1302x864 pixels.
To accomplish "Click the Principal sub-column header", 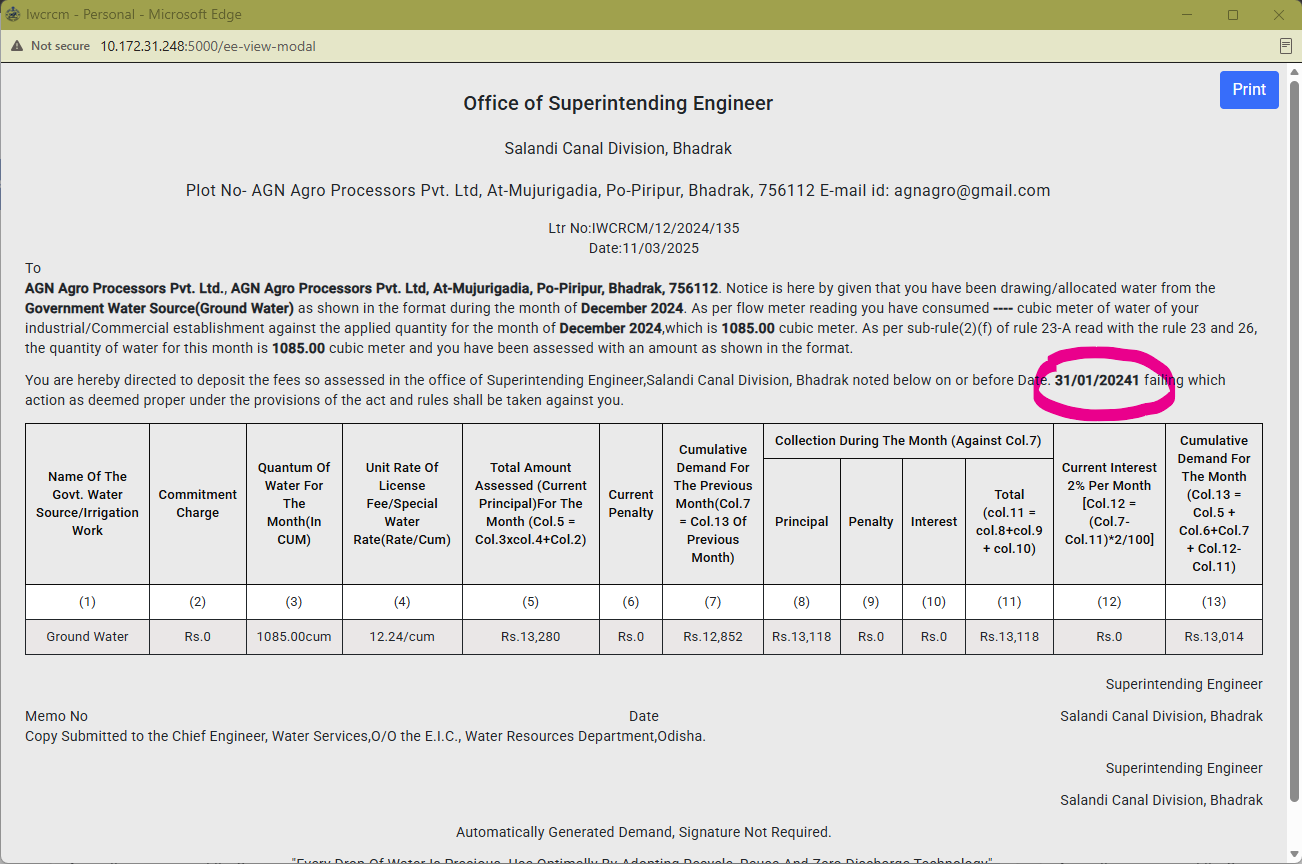I will click(802, 521).
